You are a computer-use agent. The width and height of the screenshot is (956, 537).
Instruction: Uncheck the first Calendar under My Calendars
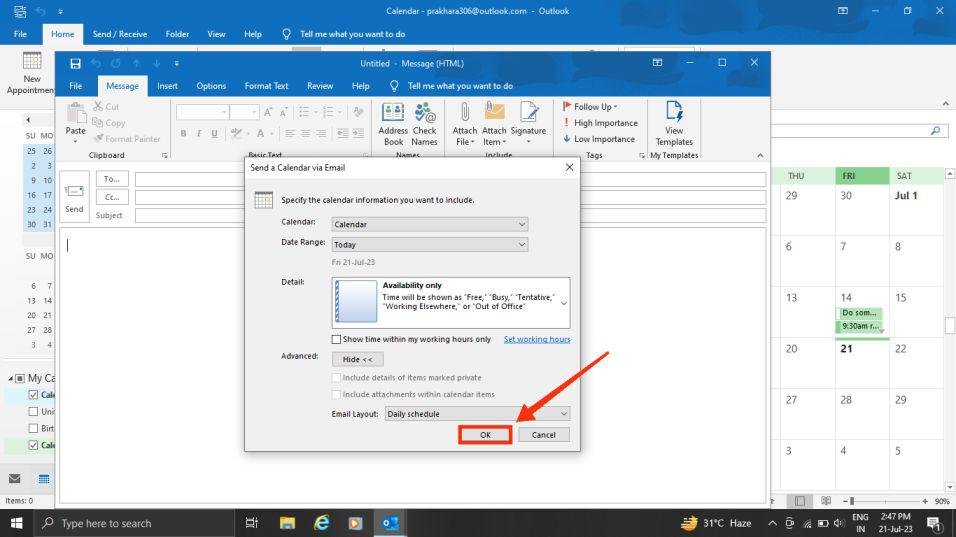coord(34,394)
